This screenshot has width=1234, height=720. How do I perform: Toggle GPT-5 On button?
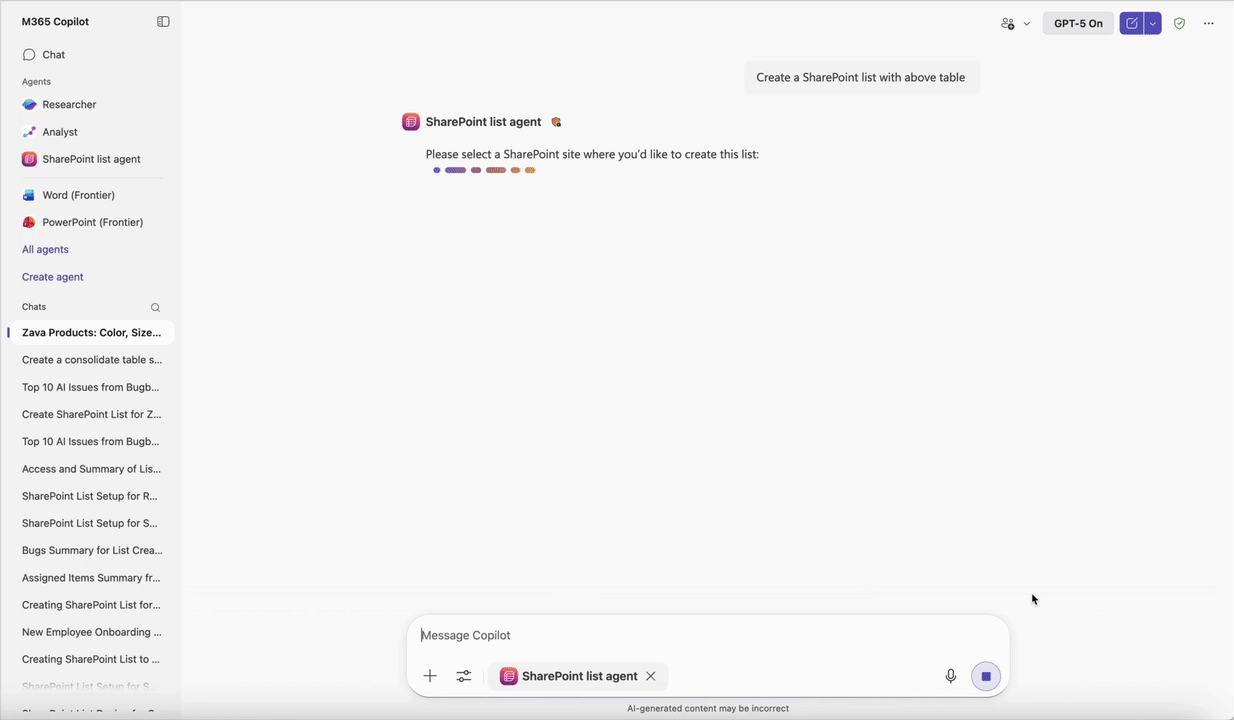1078,23
